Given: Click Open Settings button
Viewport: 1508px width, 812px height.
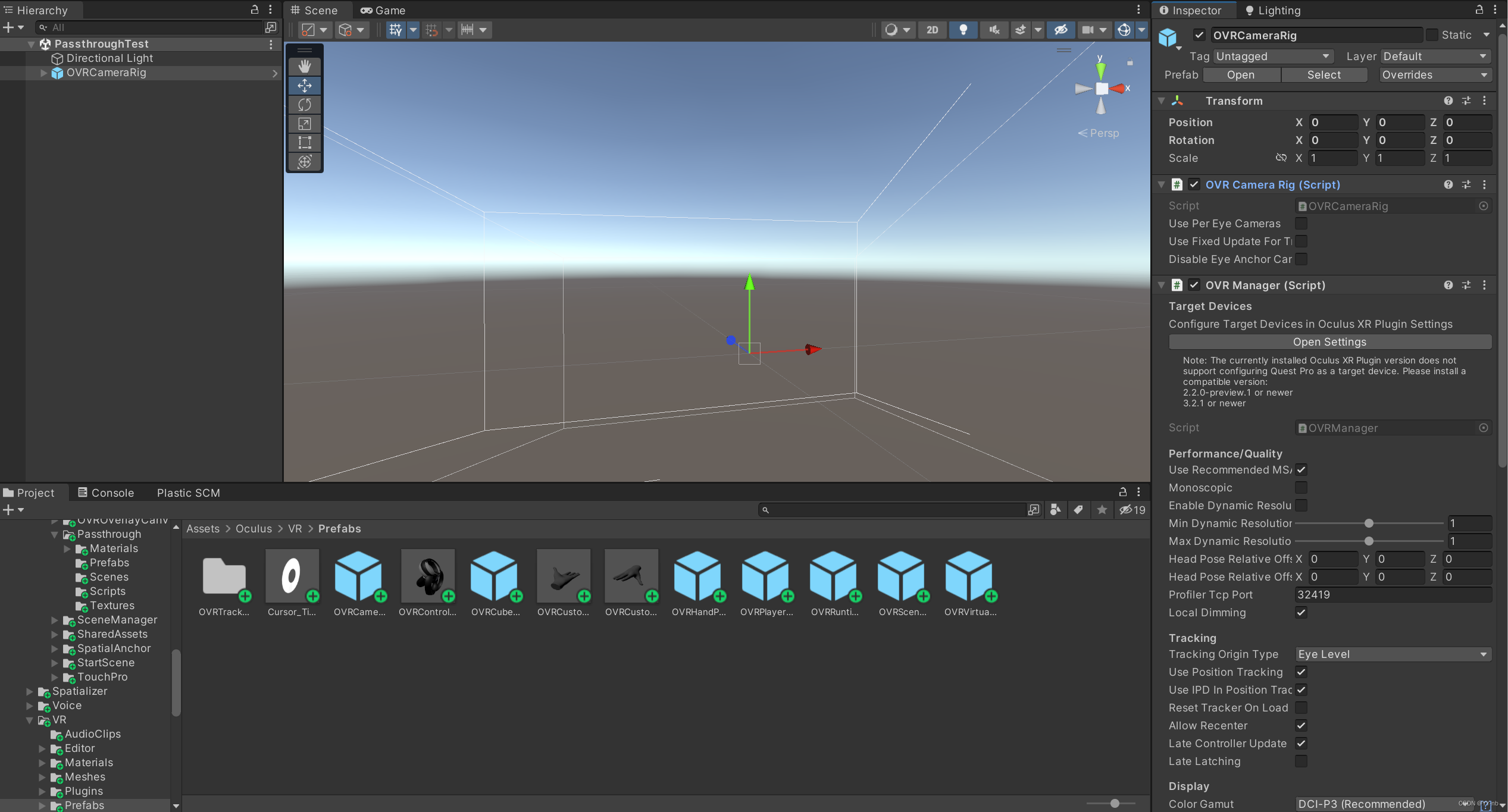Looking at the screenshot, I should [1329, 342].
